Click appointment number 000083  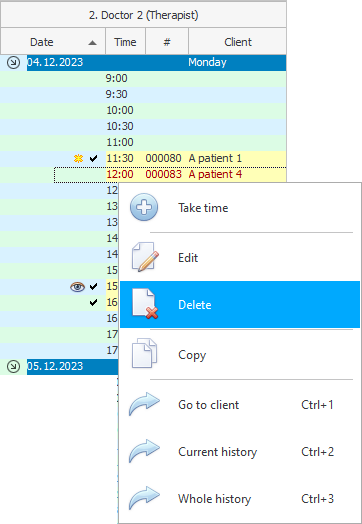pos(163,174)
